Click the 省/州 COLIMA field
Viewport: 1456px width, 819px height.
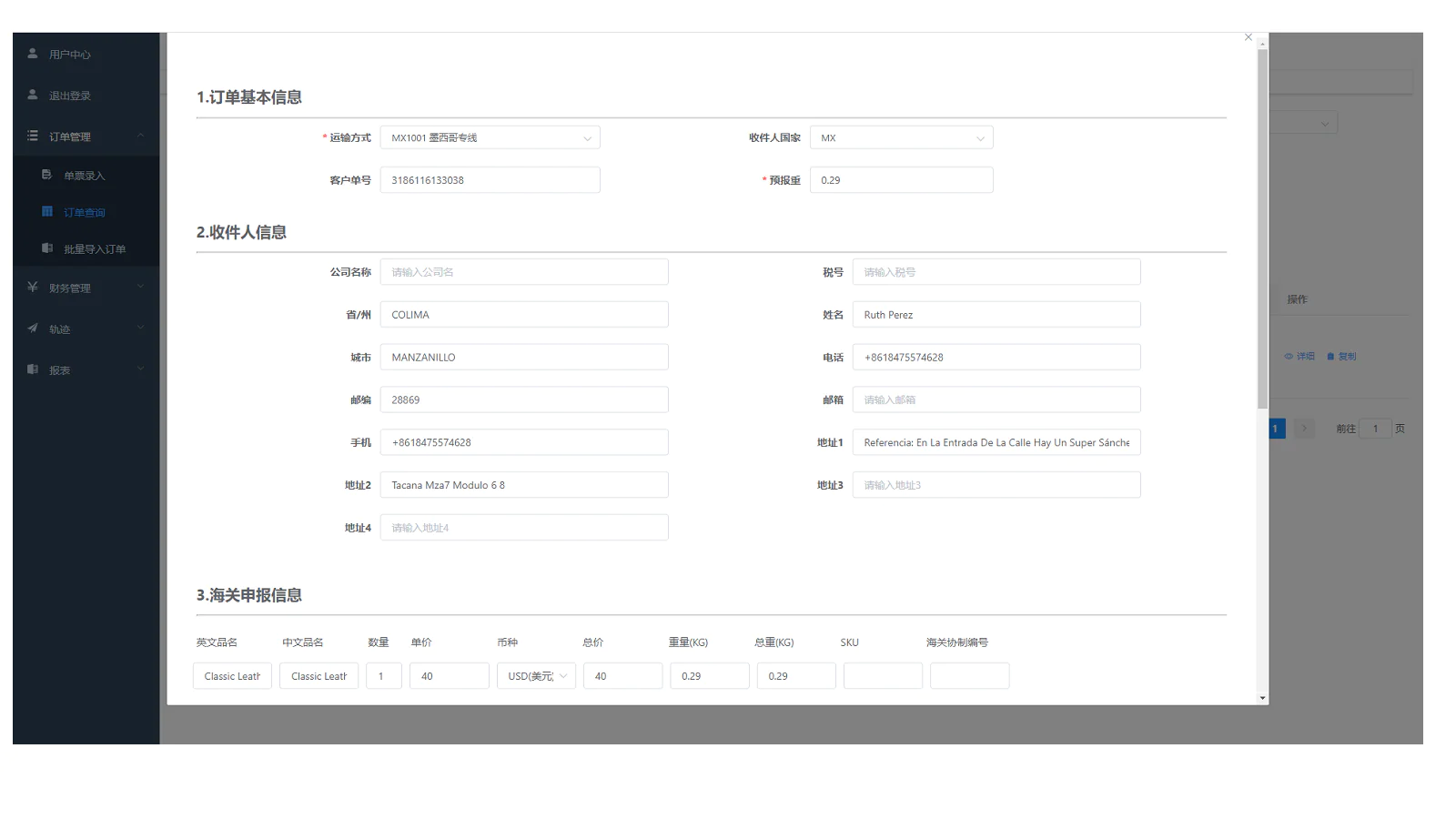click(x=524, y=315)
